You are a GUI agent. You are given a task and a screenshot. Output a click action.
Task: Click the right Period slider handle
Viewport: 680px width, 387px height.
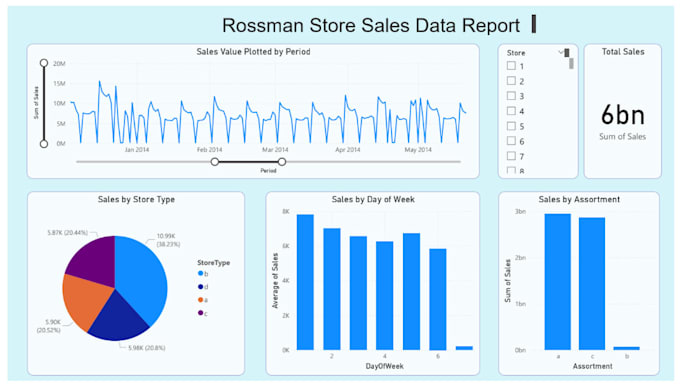tap(282, 162)
